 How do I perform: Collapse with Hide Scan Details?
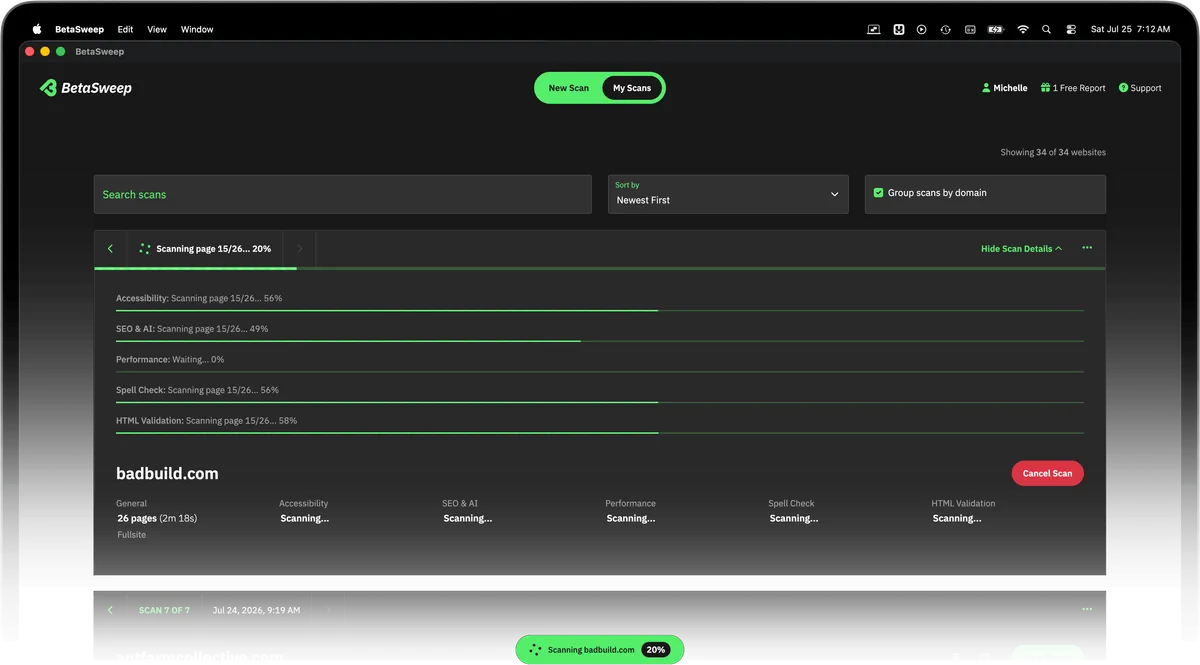tap(1021, 249)
